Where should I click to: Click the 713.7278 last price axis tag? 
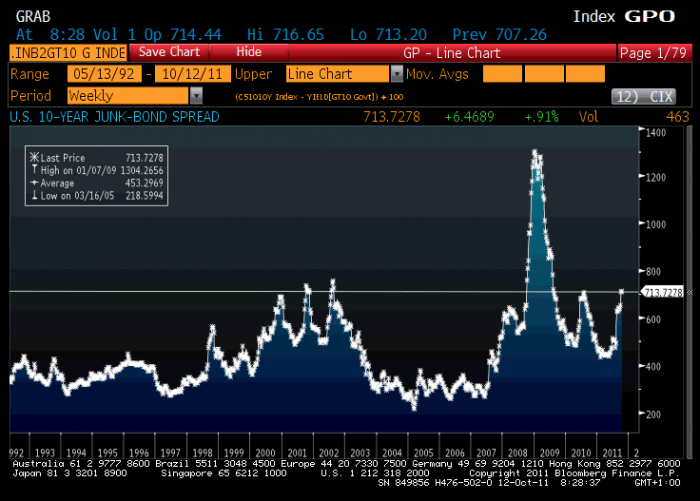click(x=663, y=292)
